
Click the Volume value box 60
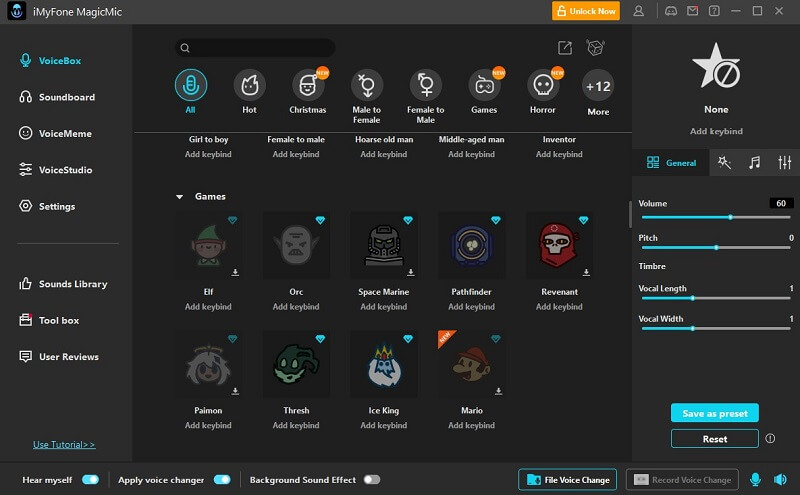781,203
